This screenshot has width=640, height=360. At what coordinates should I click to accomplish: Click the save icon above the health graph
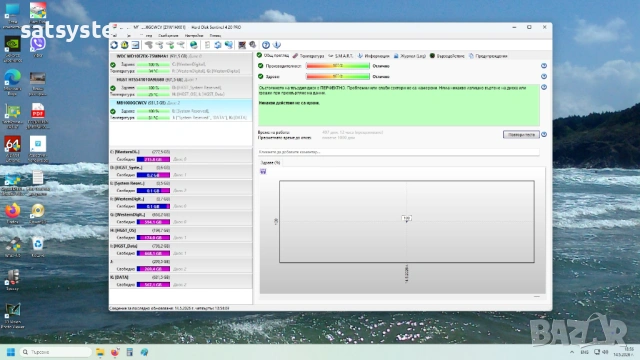pos(263,171)
